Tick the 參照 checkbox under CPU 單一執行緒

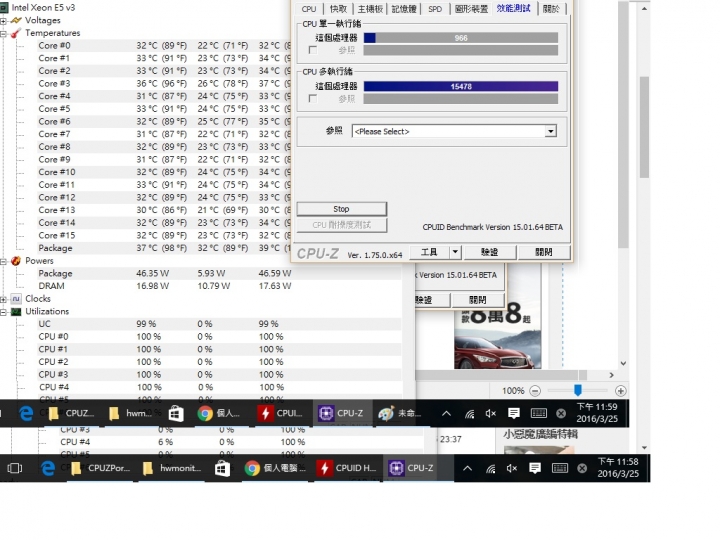click(313, 50)
